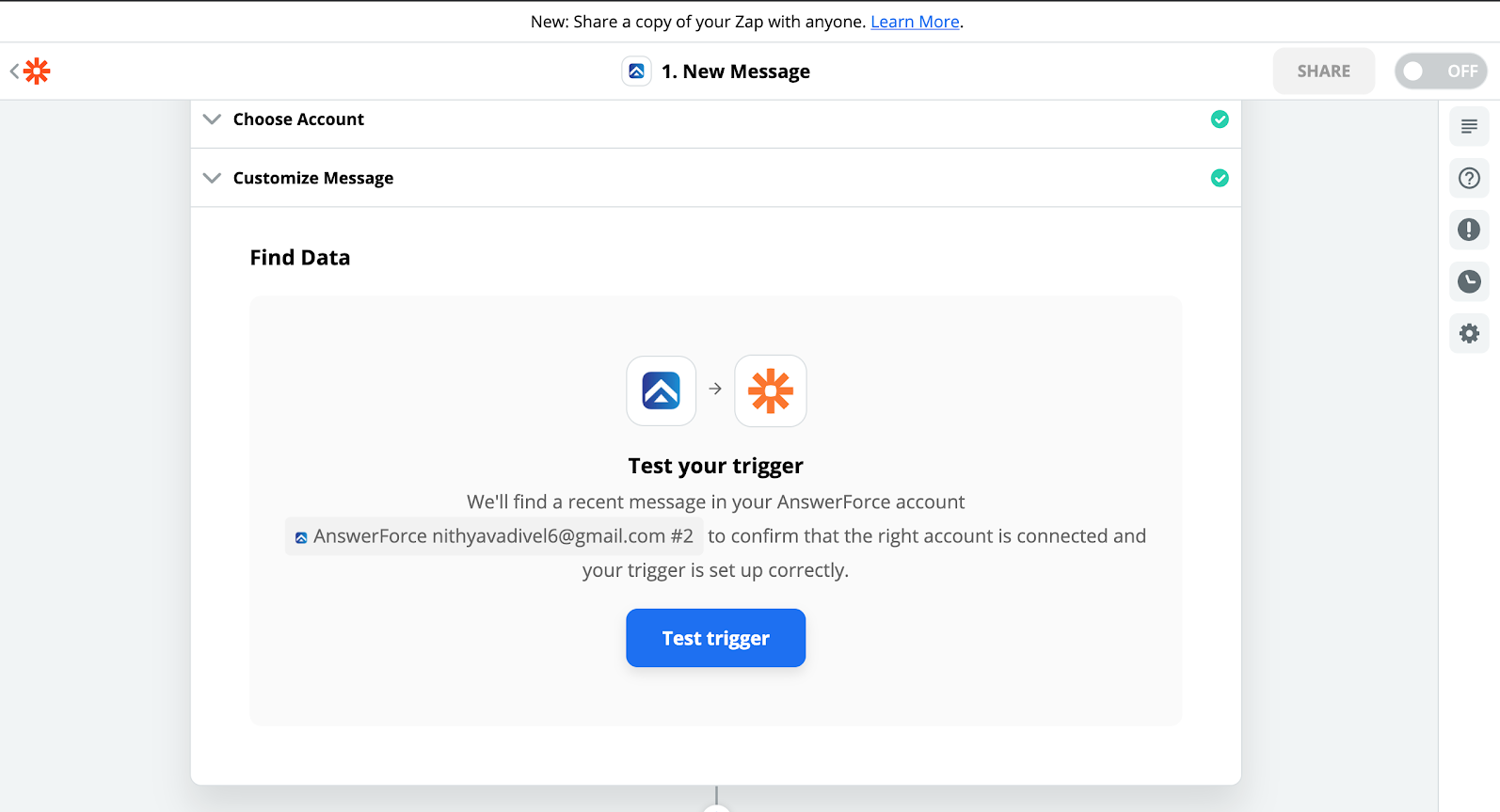Click the Zapier logo to go back

[x=37, y=72]
